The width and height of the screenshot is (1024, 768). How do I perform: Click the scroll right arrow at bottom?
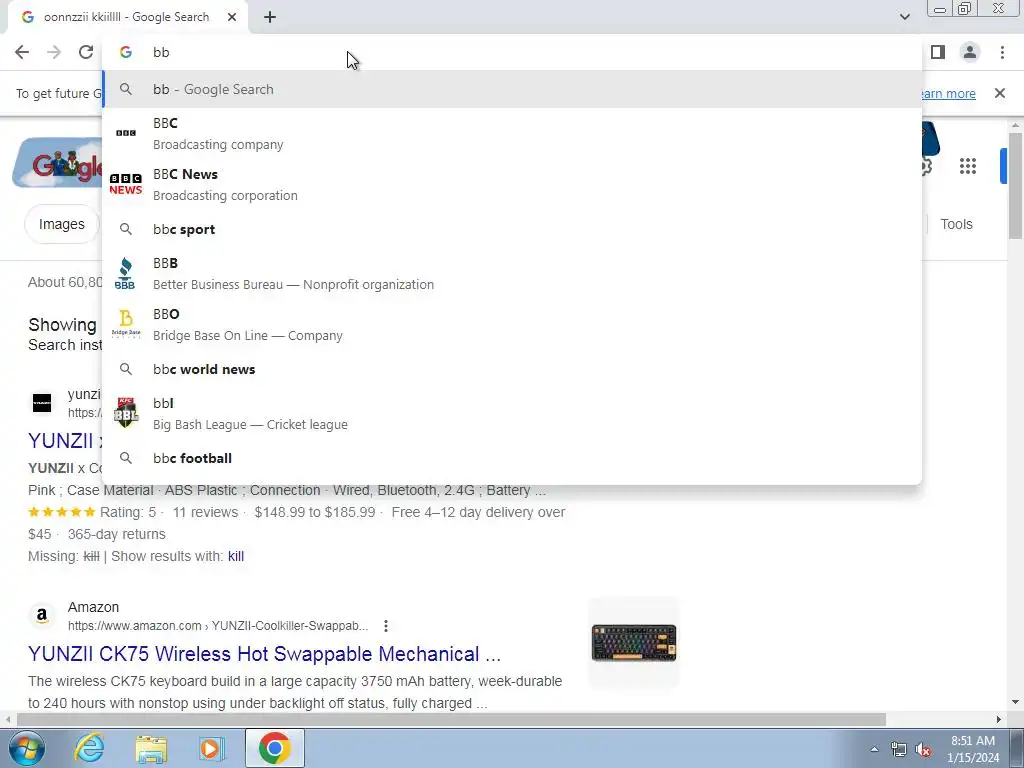[999, 719]
